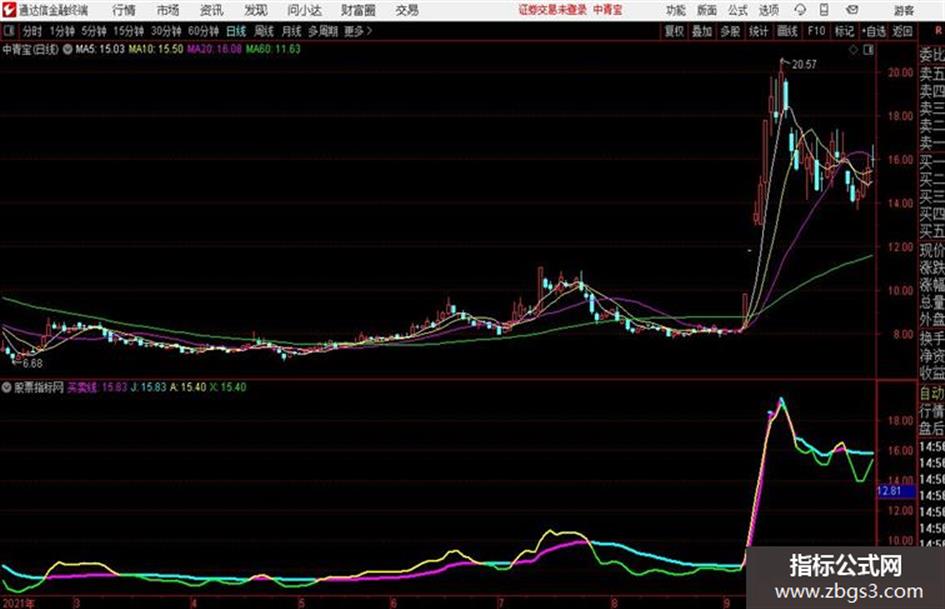Click the 游客 guest account label
The image size is (945, 609).
click(903, 10)
